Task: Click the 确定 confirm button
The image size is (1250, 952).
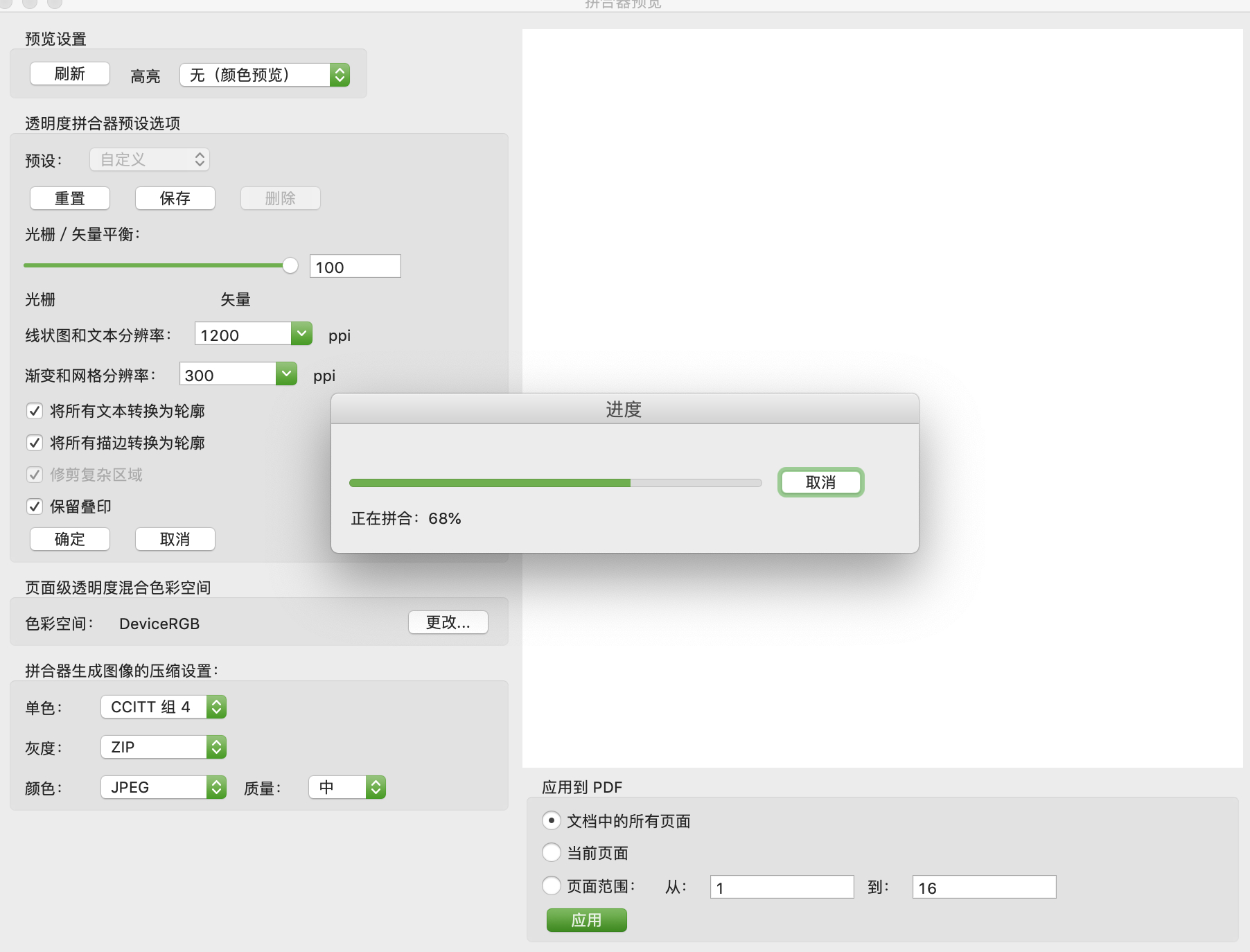Action: click(70, 539)
